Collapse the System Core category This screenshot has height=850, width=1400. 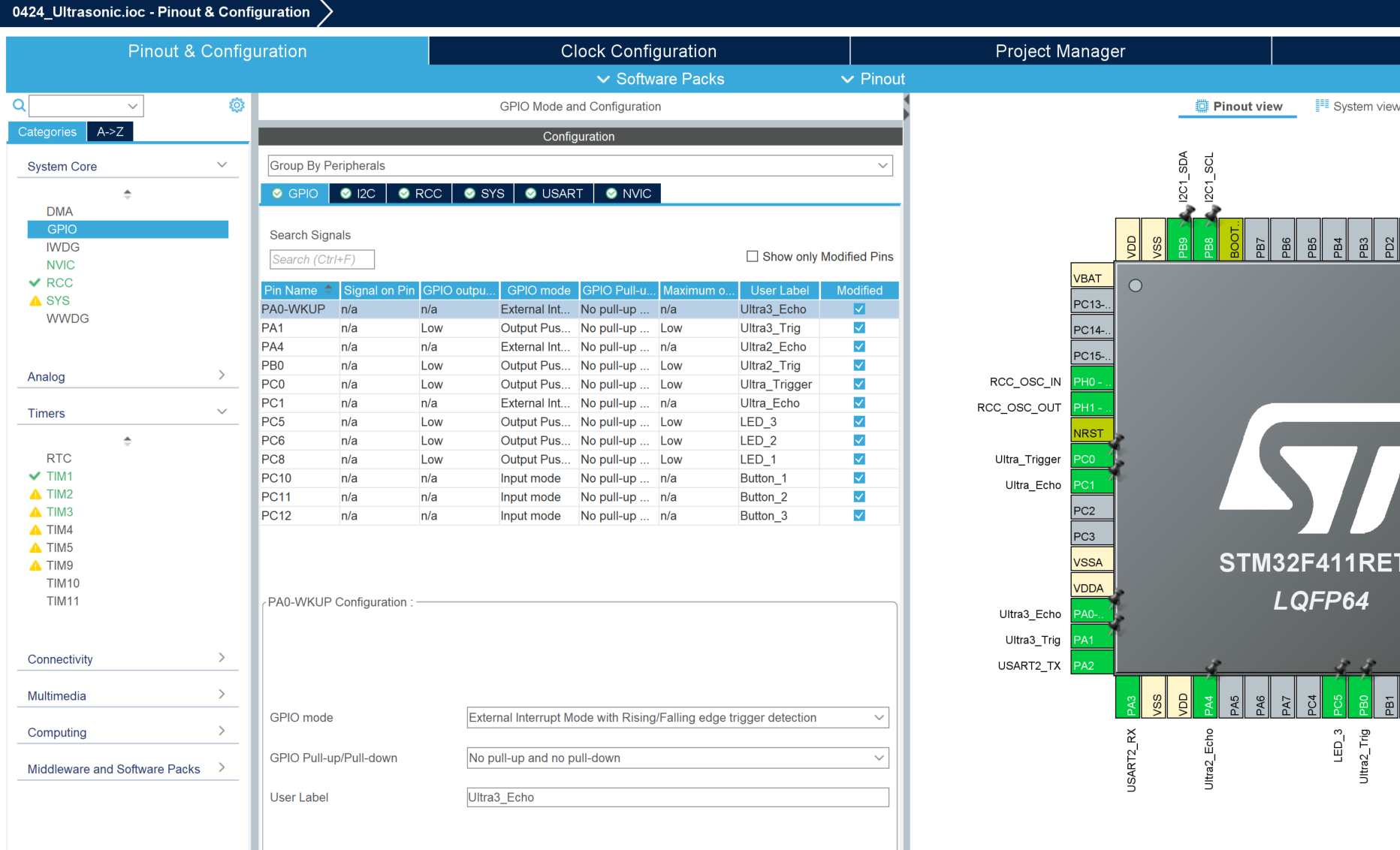click(222, 165)
